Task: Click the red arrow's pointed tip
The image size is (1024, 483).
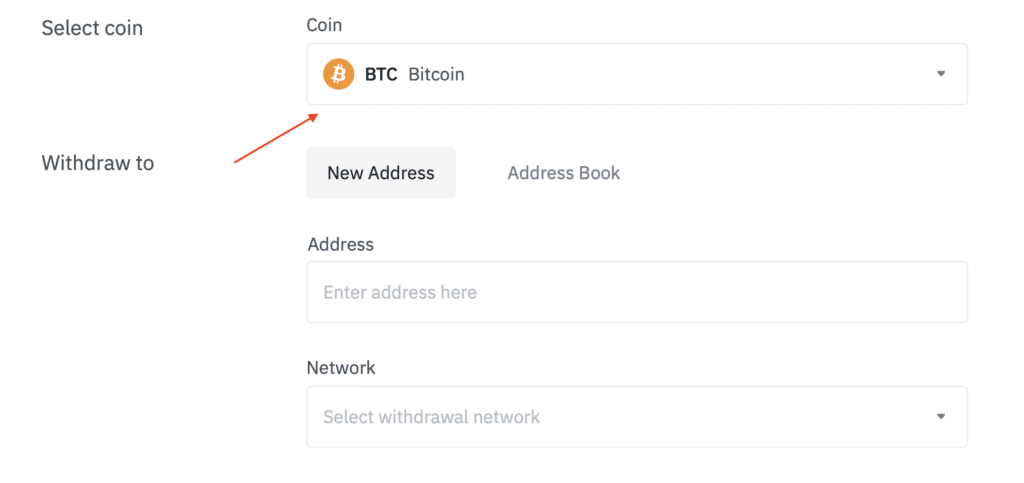Action: coord(316,115)
